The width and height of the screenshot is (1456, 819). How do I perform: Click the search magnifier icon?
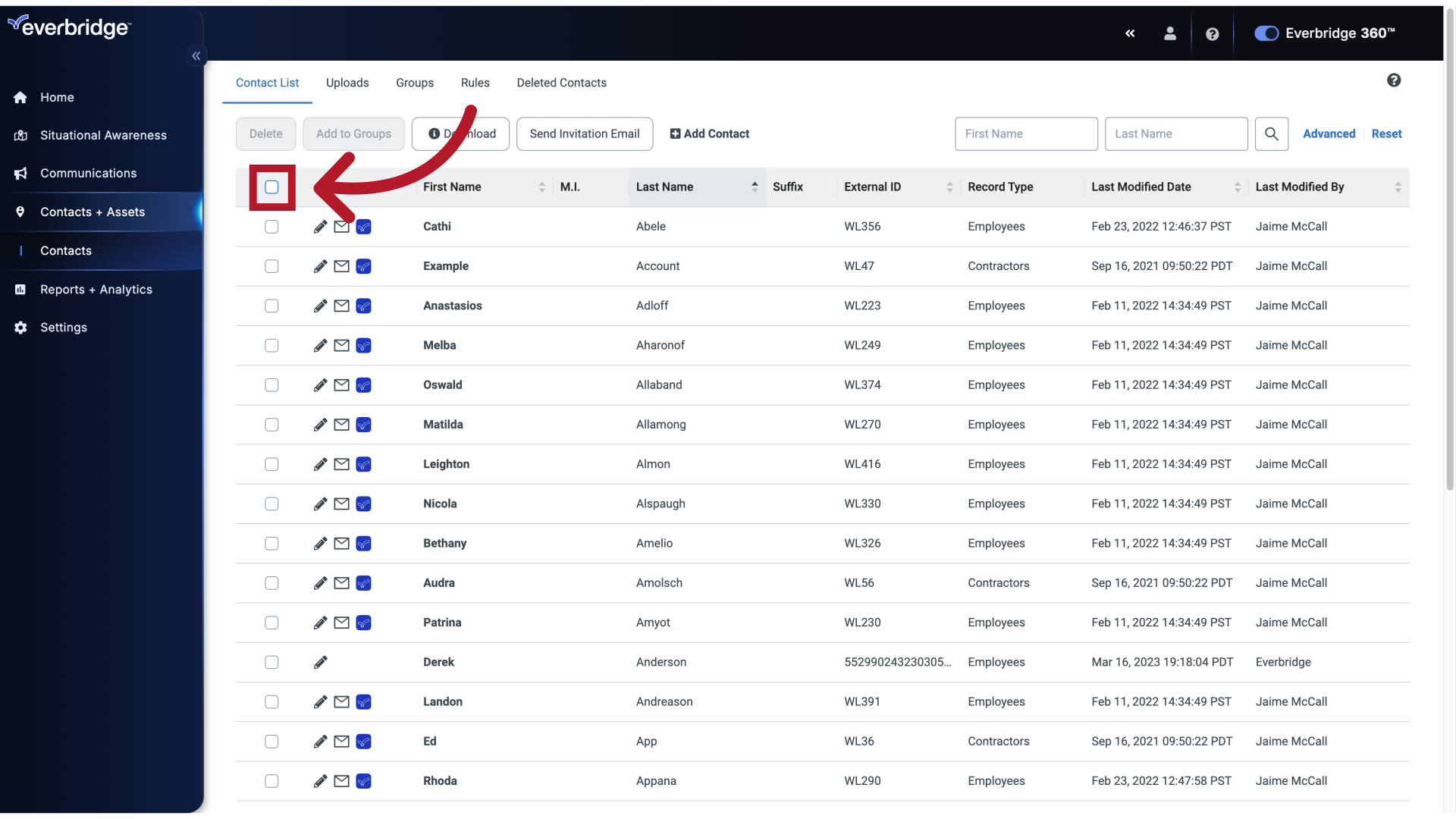pos(1272,133)
